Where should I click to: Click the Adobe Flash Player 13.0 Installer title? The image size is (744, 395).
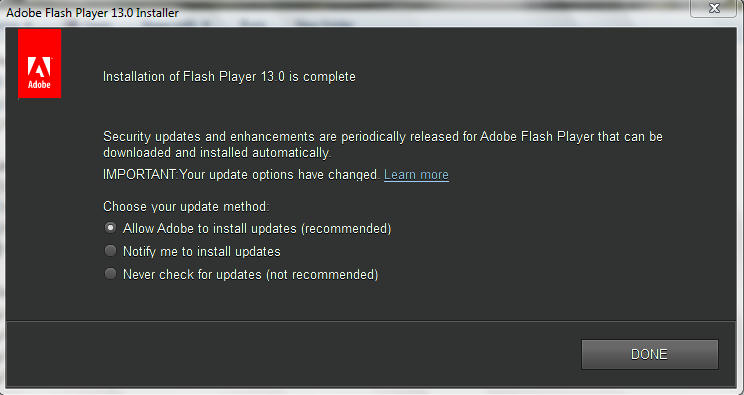pyautogui.click(x=93, y=13)
